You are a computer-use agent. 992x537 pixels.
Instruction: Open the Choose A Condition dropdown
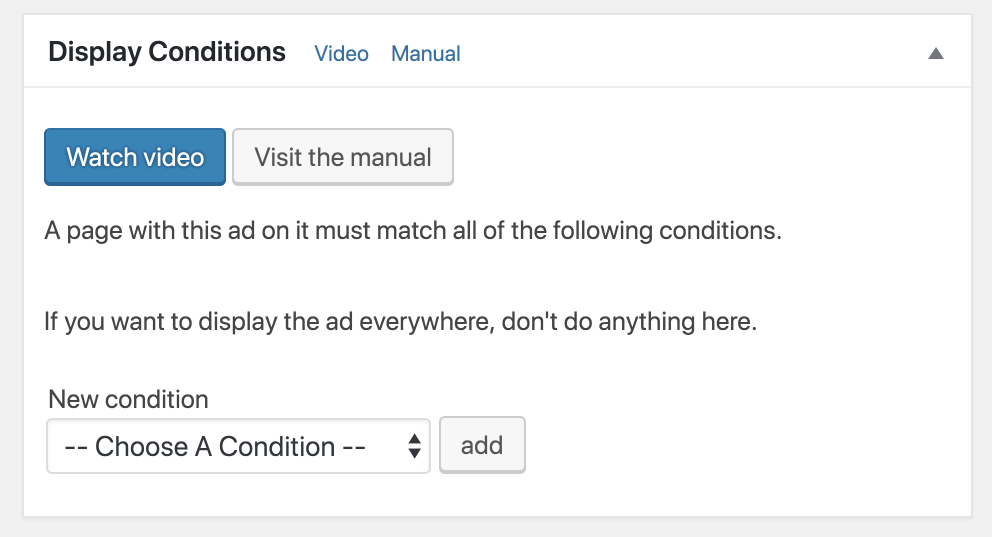[x=238, y=446]
